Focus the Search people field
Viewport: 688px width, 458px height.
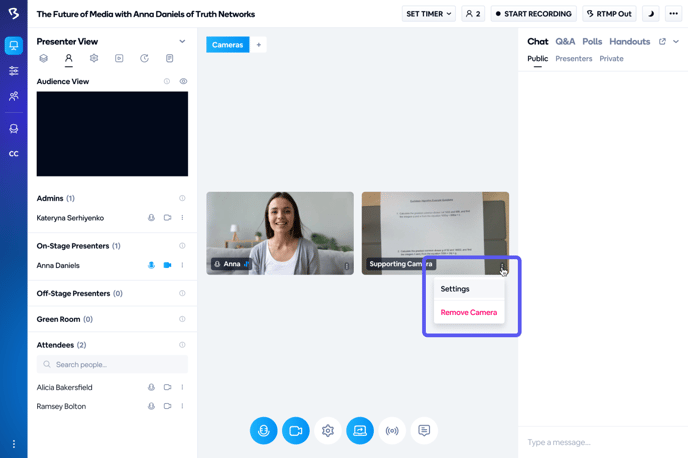[x=112, y=364]
